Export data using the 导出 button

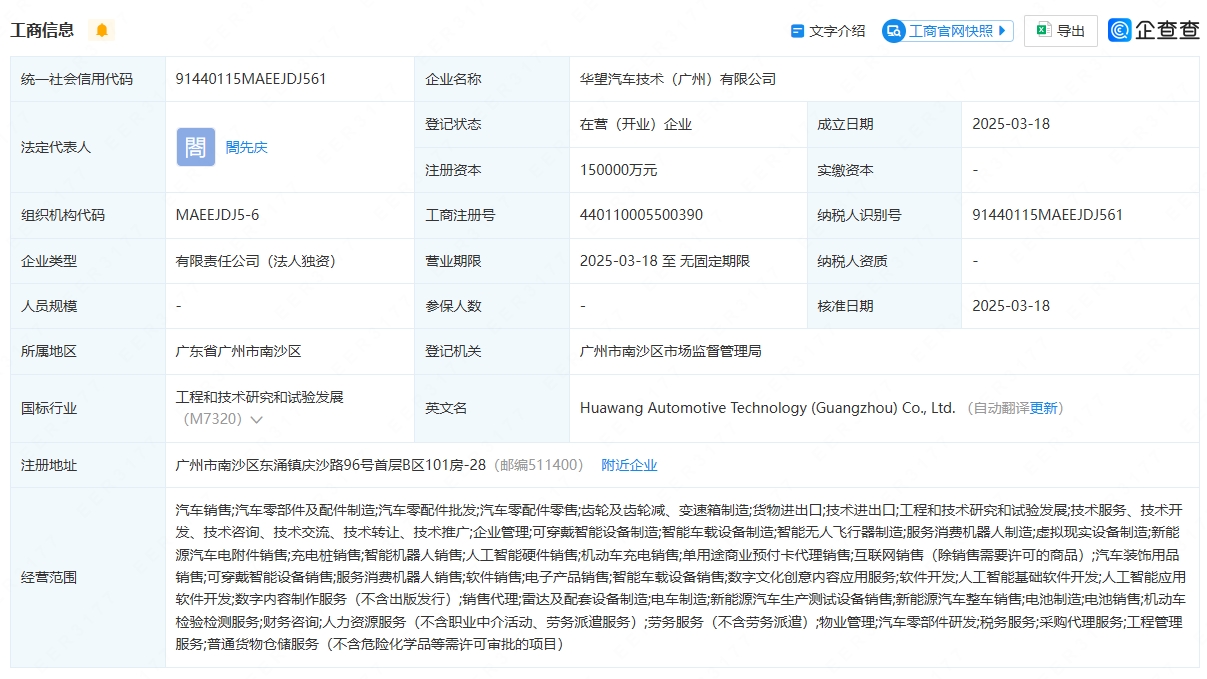pos(1060,30)
